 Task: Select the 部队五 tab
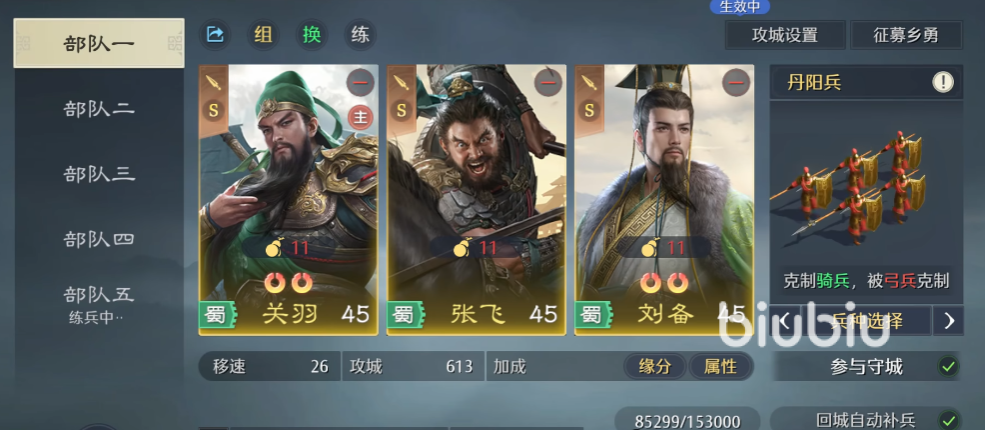[x=99, y=304]
